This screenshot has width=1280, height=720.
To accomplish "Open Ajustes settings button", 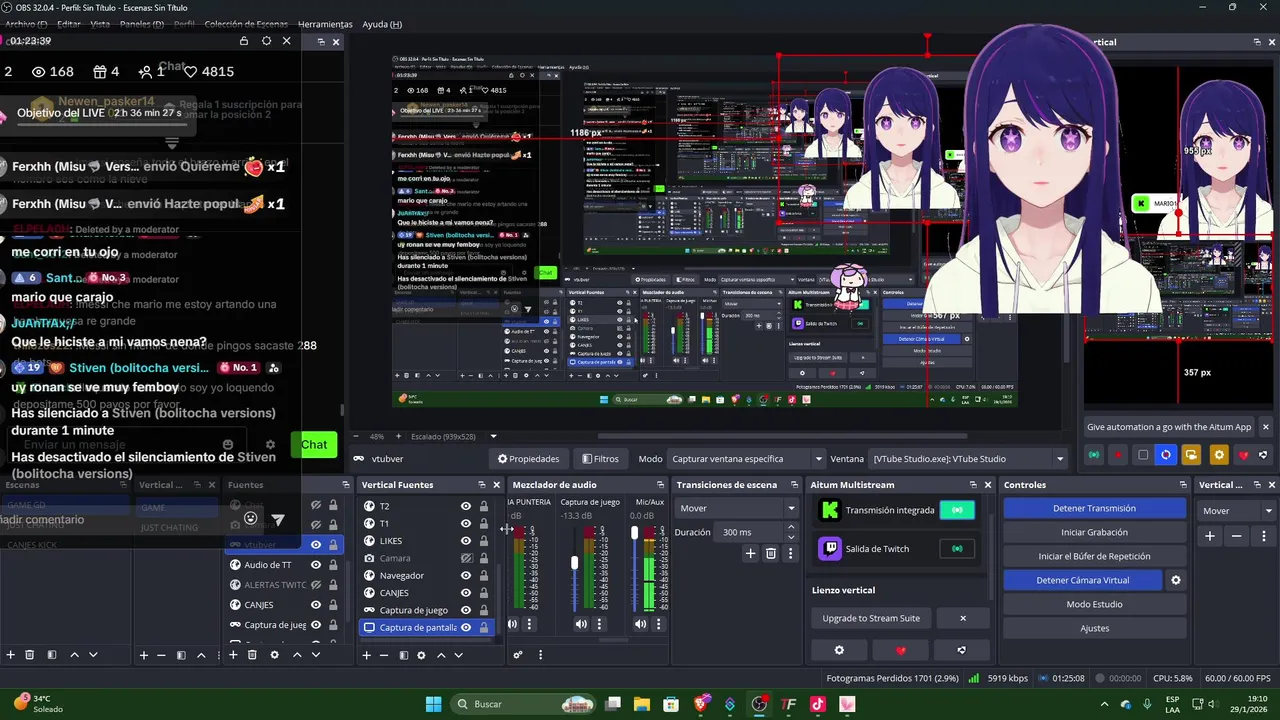I will pos(1094,628).
